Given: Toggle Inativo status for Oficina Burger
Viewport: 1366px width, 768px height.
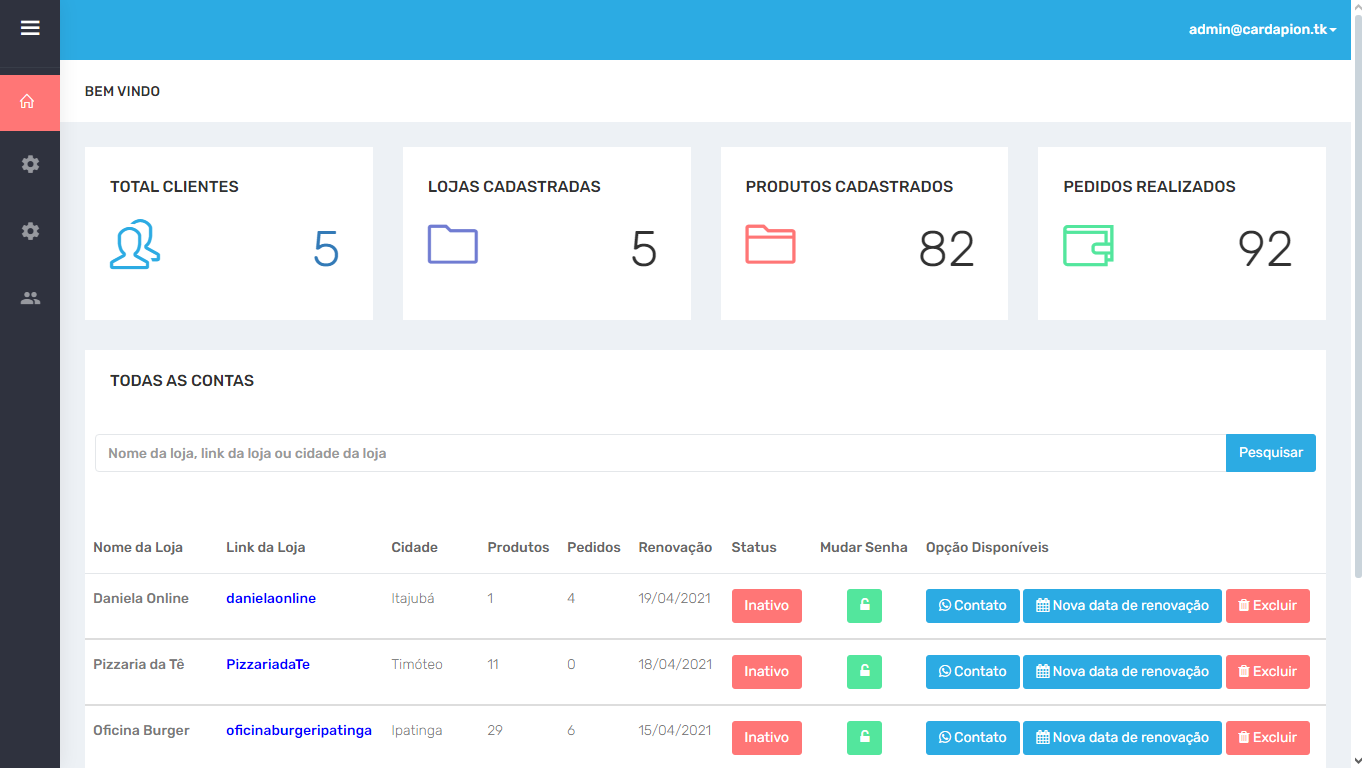Looking at the screenshot, I should [766, 738].
